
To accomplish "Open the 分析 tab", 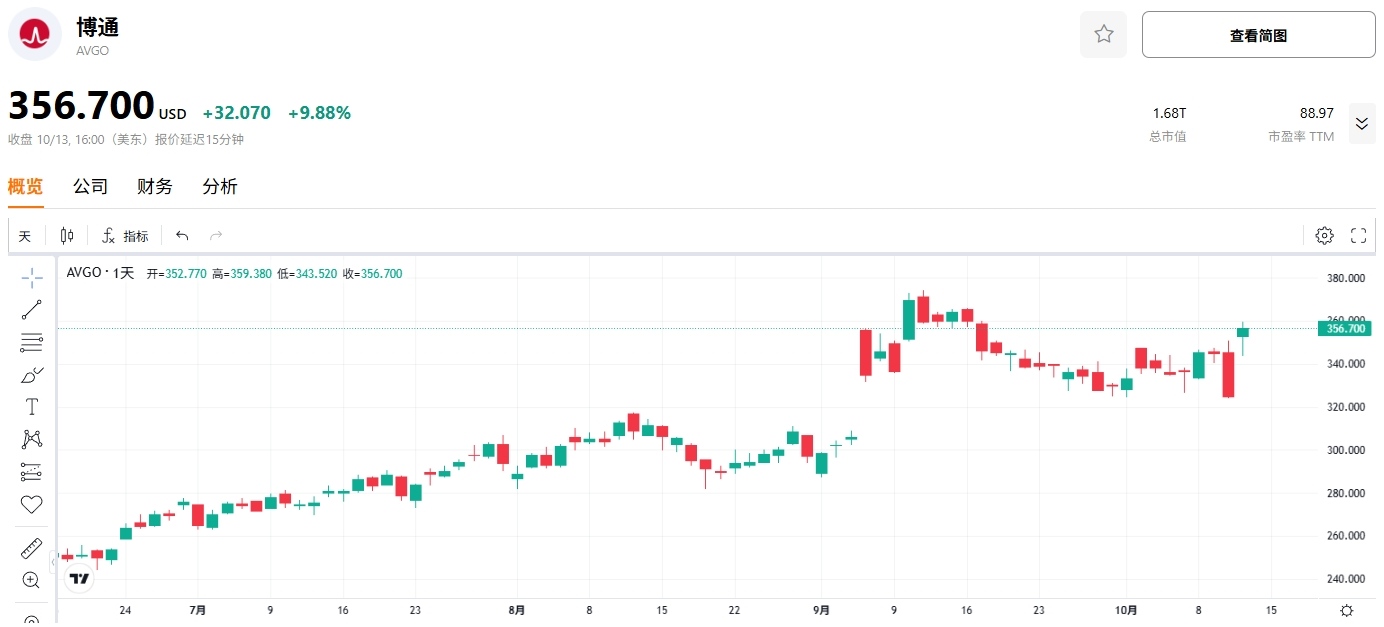I will (x=220, y=187).
